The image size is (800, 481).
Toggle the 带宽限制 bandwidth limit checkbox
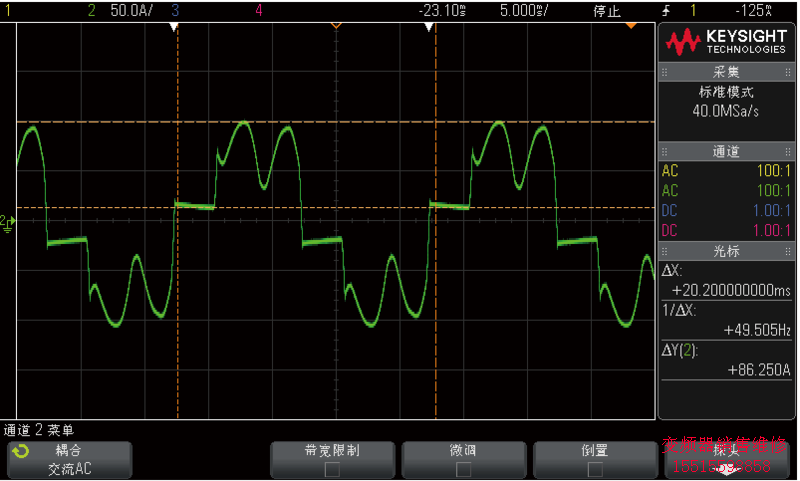332,467
